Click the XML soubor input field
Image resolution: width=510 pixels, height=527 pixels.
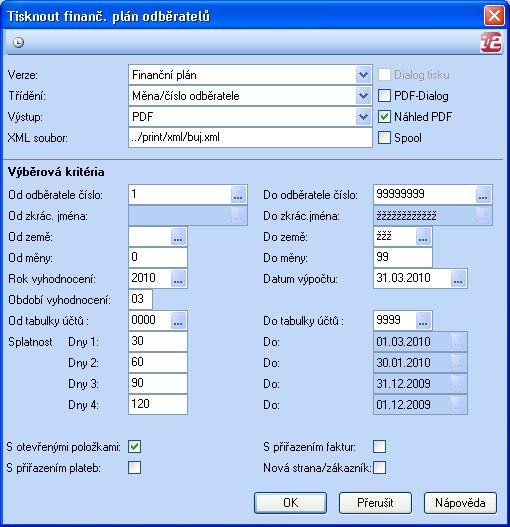250,137
